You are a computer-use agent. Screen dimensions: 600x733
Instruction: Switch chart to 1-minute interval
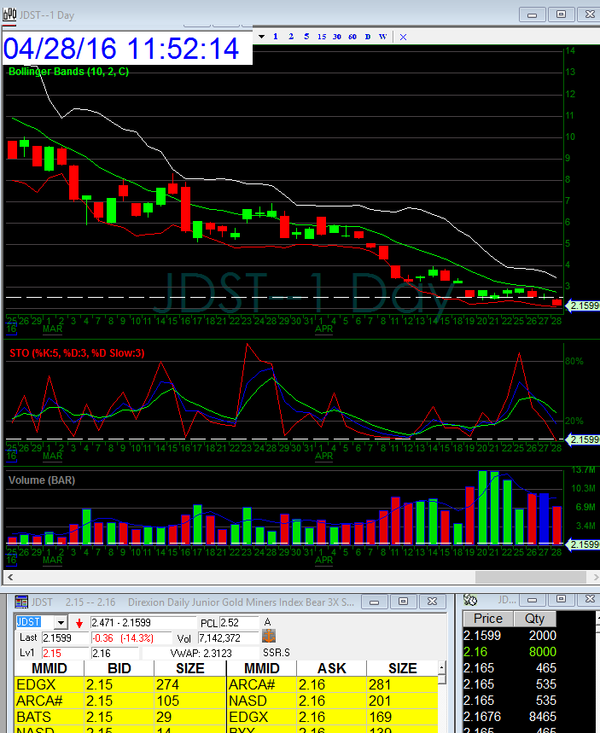[x=275, y=36]
